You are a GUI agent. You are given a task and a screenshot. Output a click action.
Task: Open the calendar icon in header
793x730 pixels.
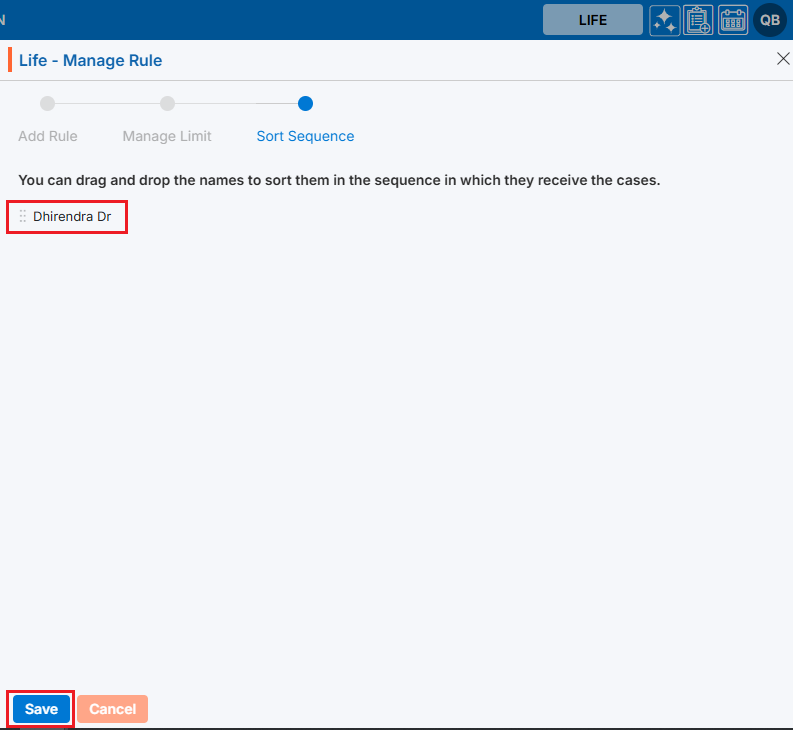[x=733, y=20]
